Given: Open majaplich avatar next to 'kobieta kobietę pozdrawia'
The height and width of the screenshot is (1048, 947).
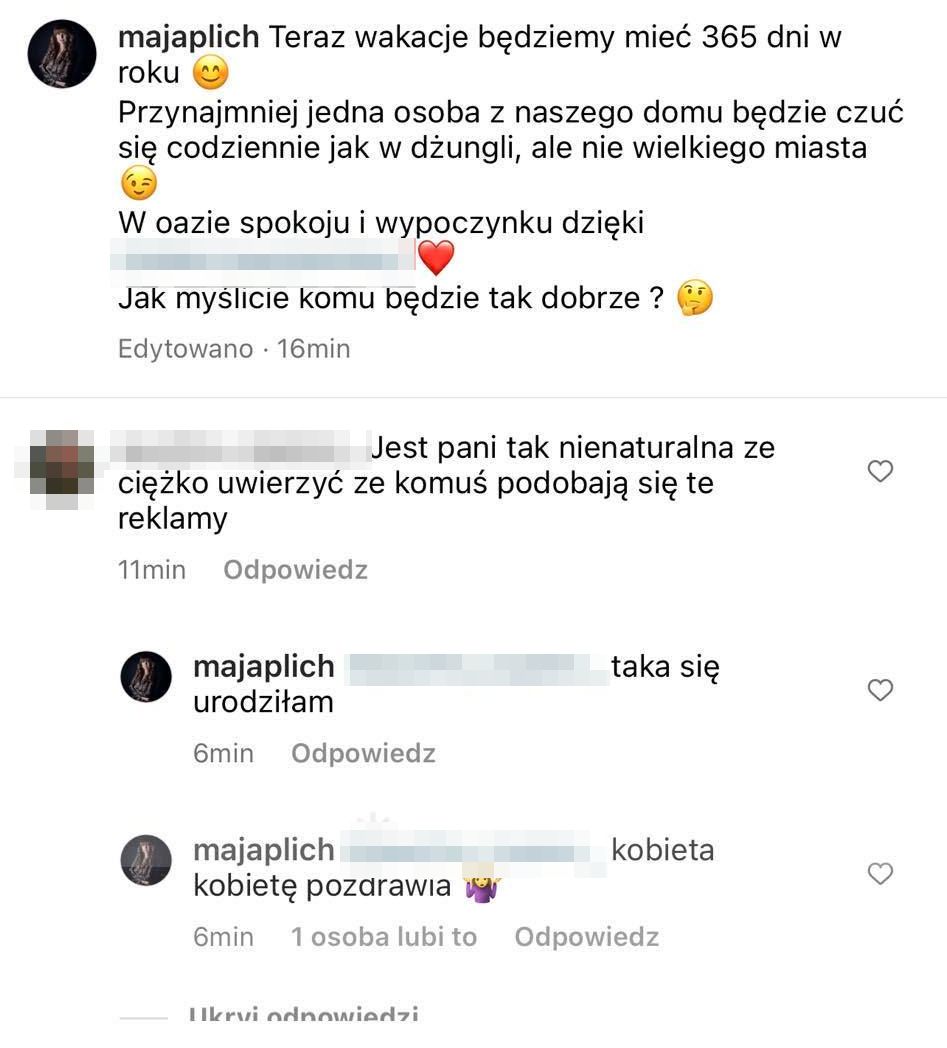Looking at the screenshot, I should point(146,860).
